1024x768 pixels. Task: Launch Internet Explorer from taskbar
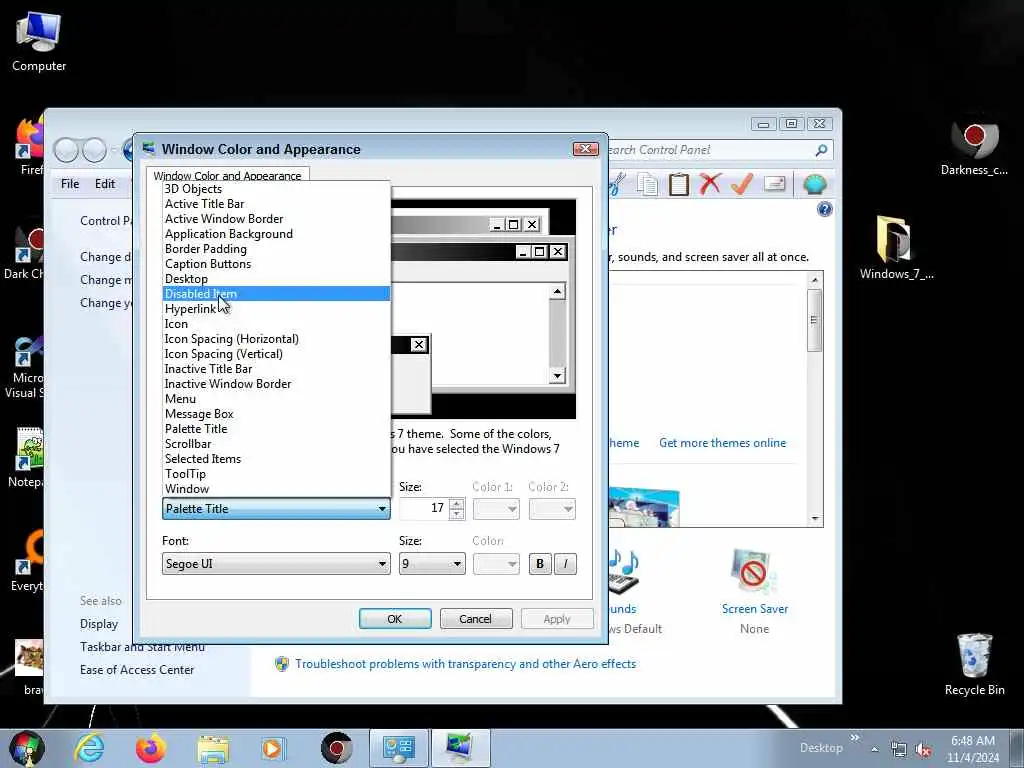click(89, 748)
